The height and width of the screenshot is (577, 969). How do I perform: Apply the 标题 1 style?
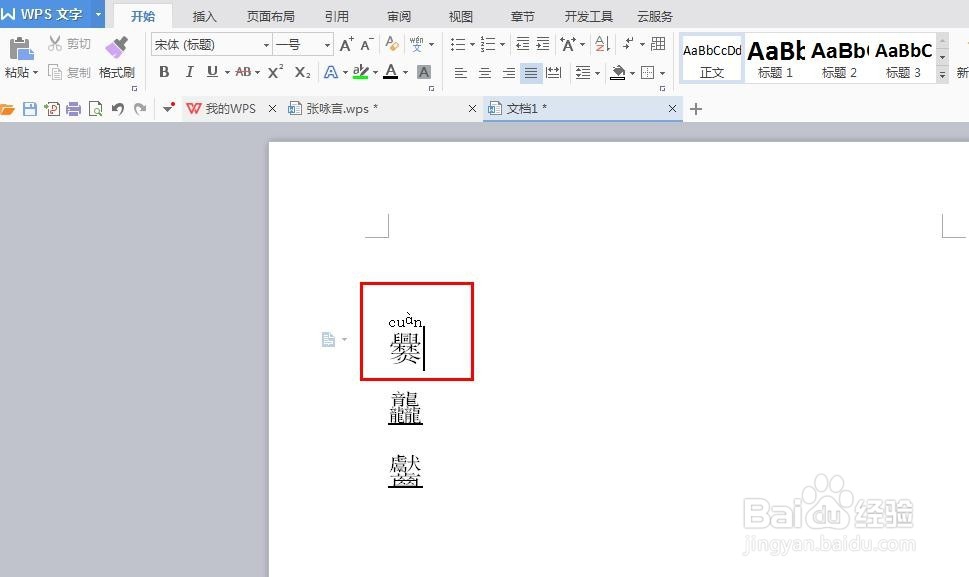tap(776, 59)
